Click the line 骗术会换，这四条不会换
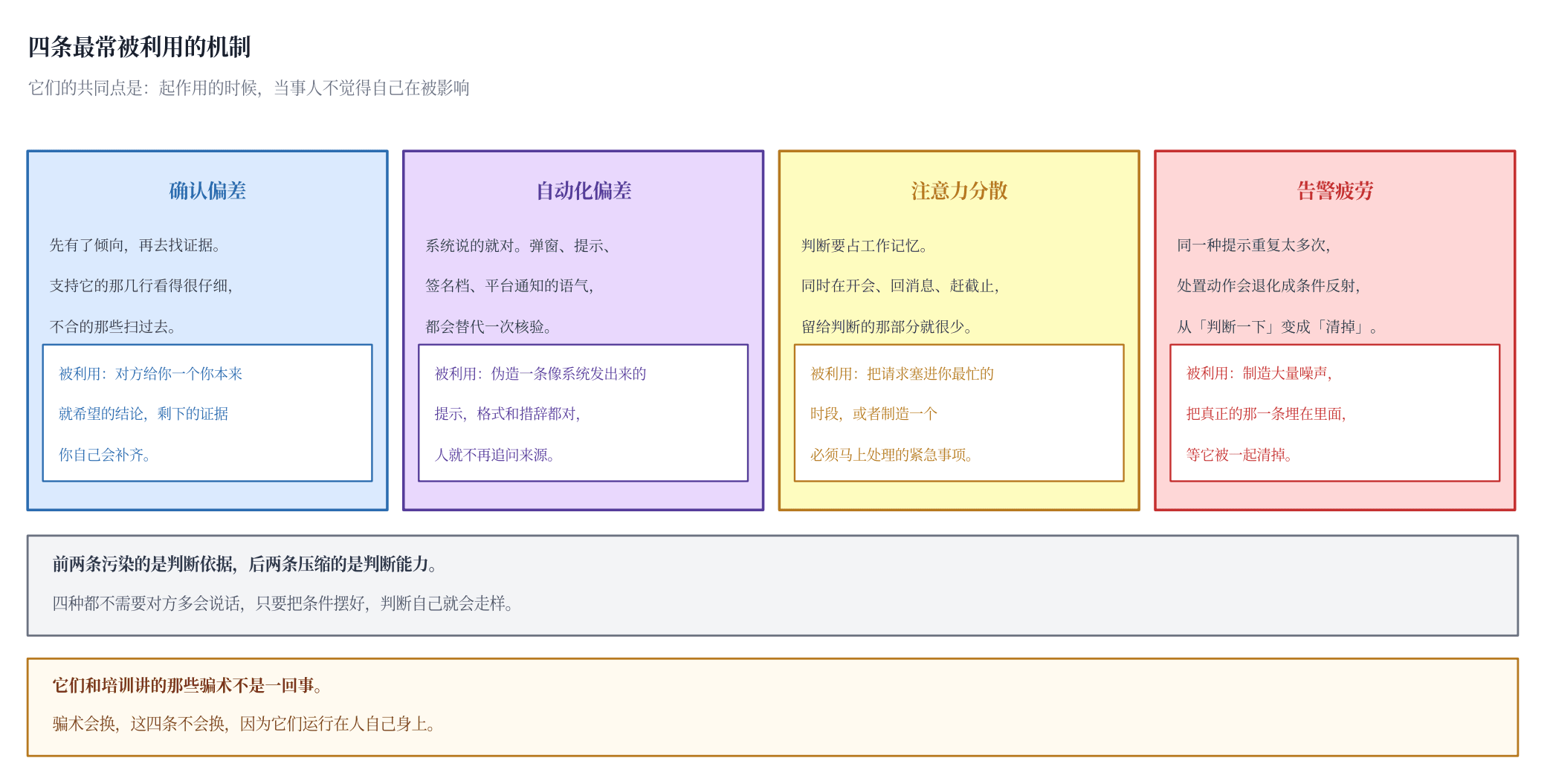Screen dimensions: 1553x784 pos(244,724)
